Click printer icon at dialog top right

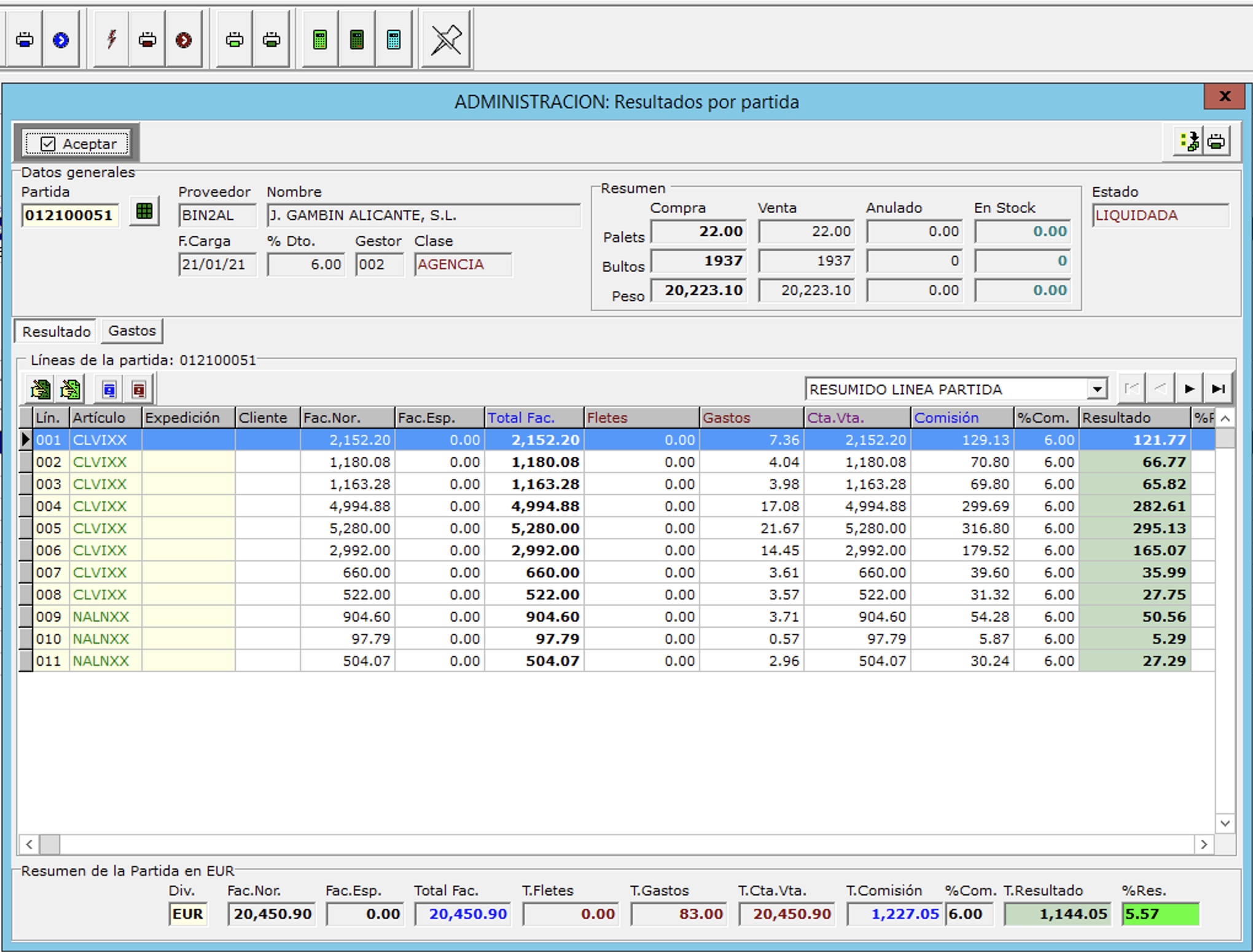point(1216,142)
